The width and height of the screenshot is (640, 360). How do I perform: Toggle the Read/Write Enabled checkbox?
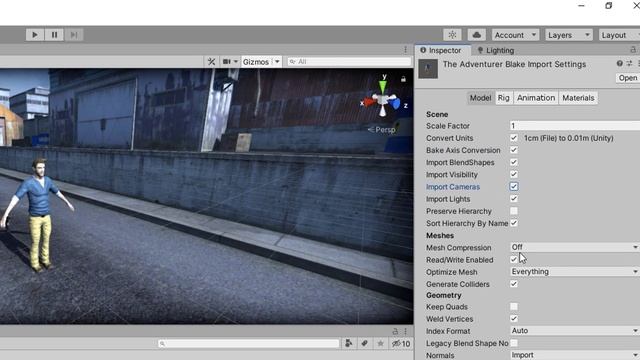point(514,260)
